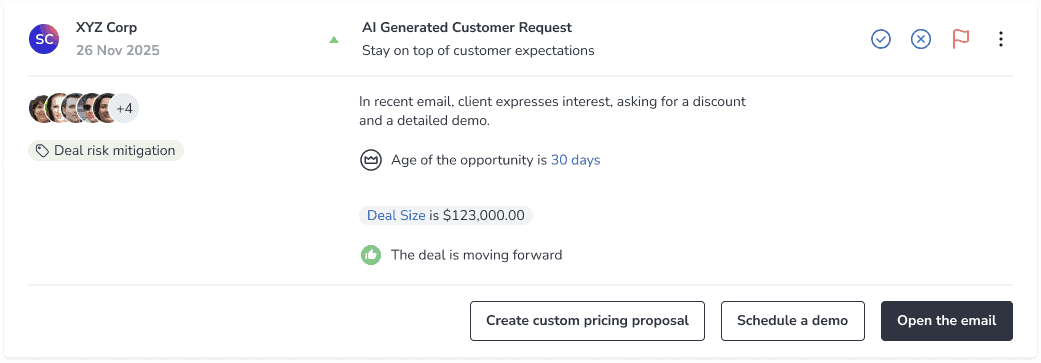
Task: Click The deal is moving forward status
Action: [x=477, y=255]
